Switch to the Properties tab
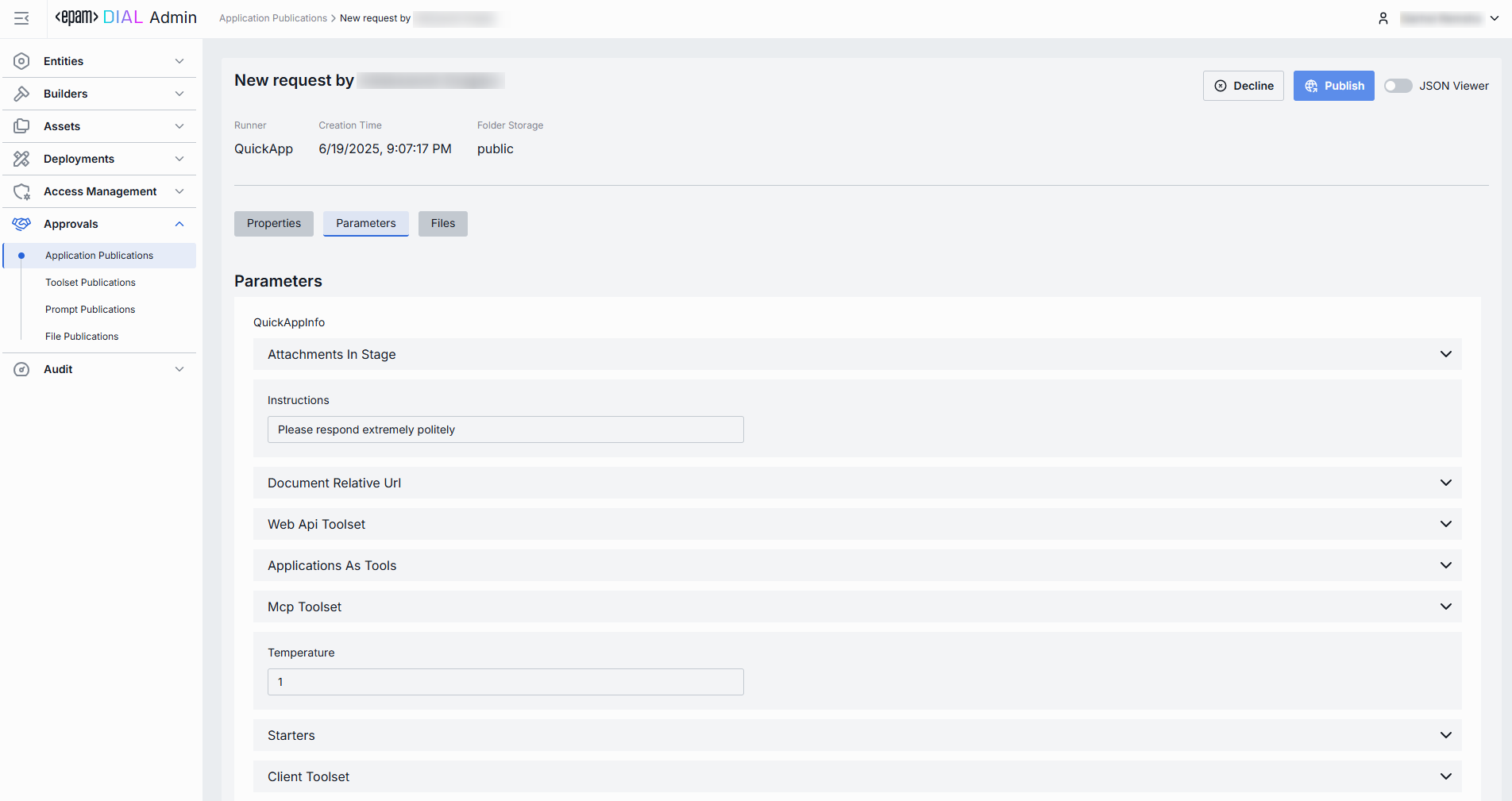 click(x=274, y=223)
